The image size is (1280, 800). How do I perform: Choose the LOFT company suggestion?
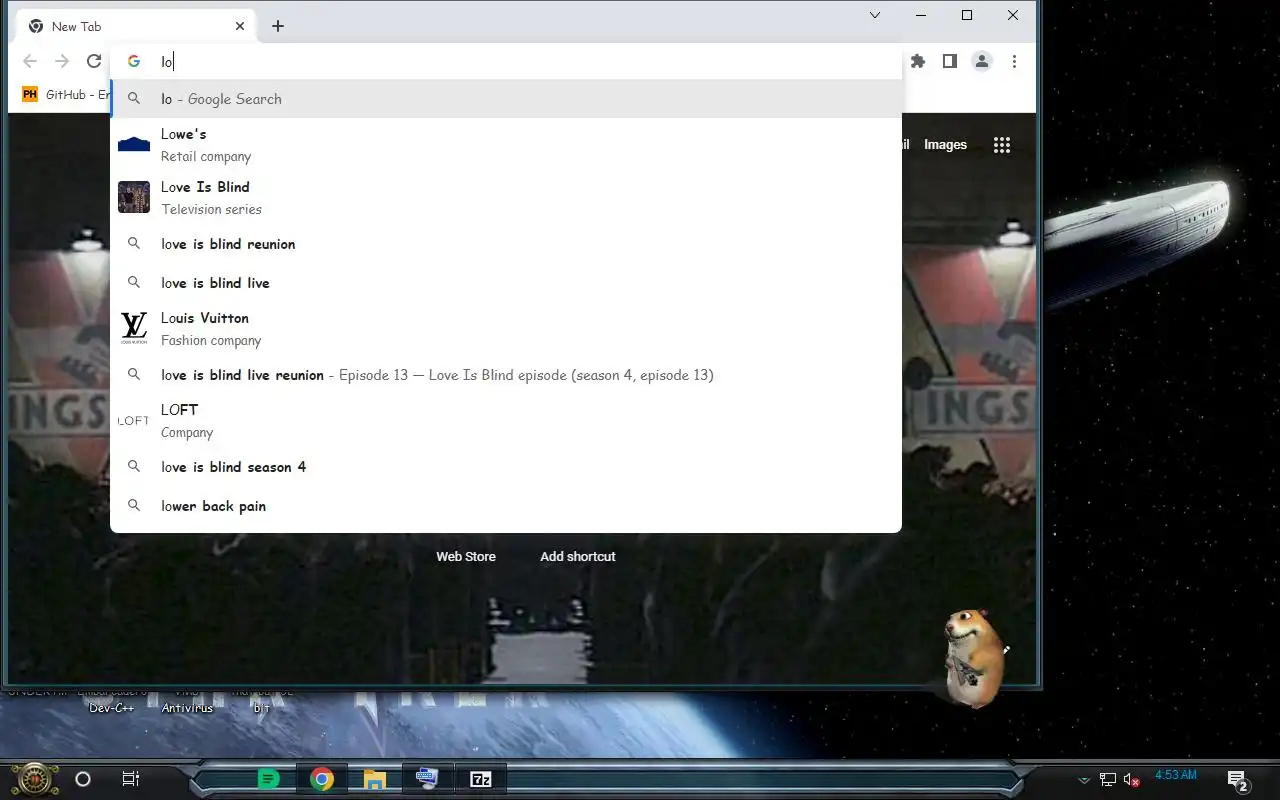point(506,421)
